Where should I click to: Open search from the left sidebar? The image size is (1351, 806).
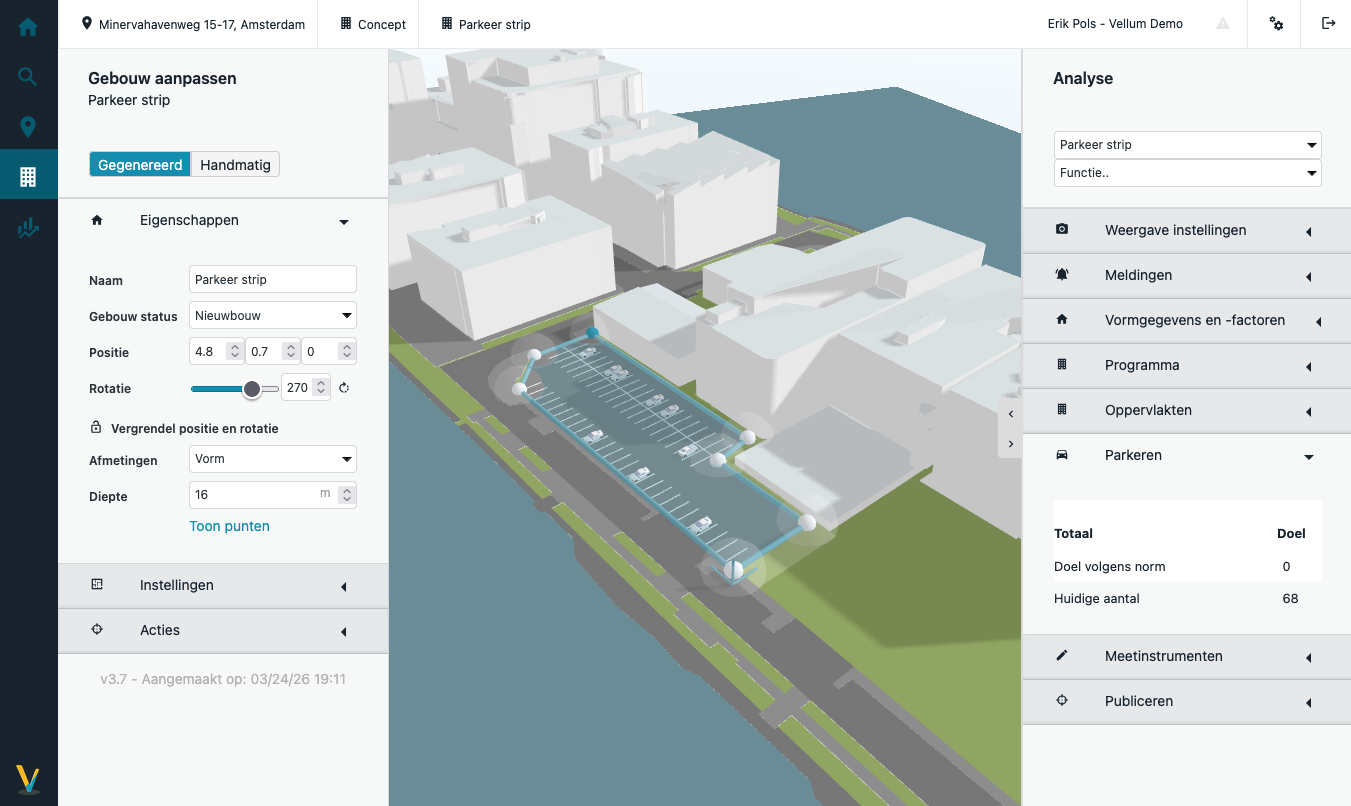(28, 77)
